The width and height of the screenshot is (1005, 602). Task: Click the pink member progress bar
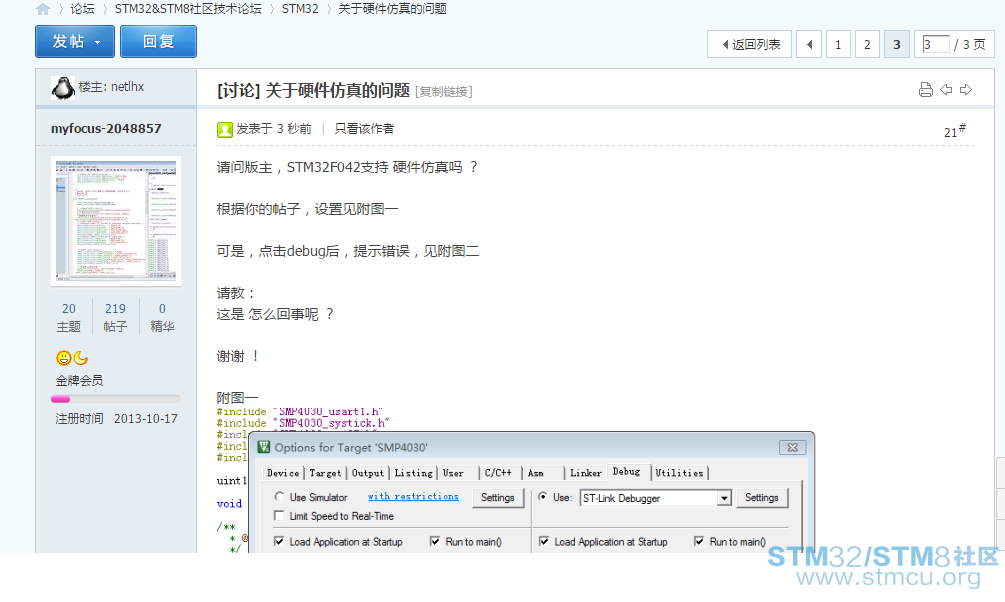[61, 399]
